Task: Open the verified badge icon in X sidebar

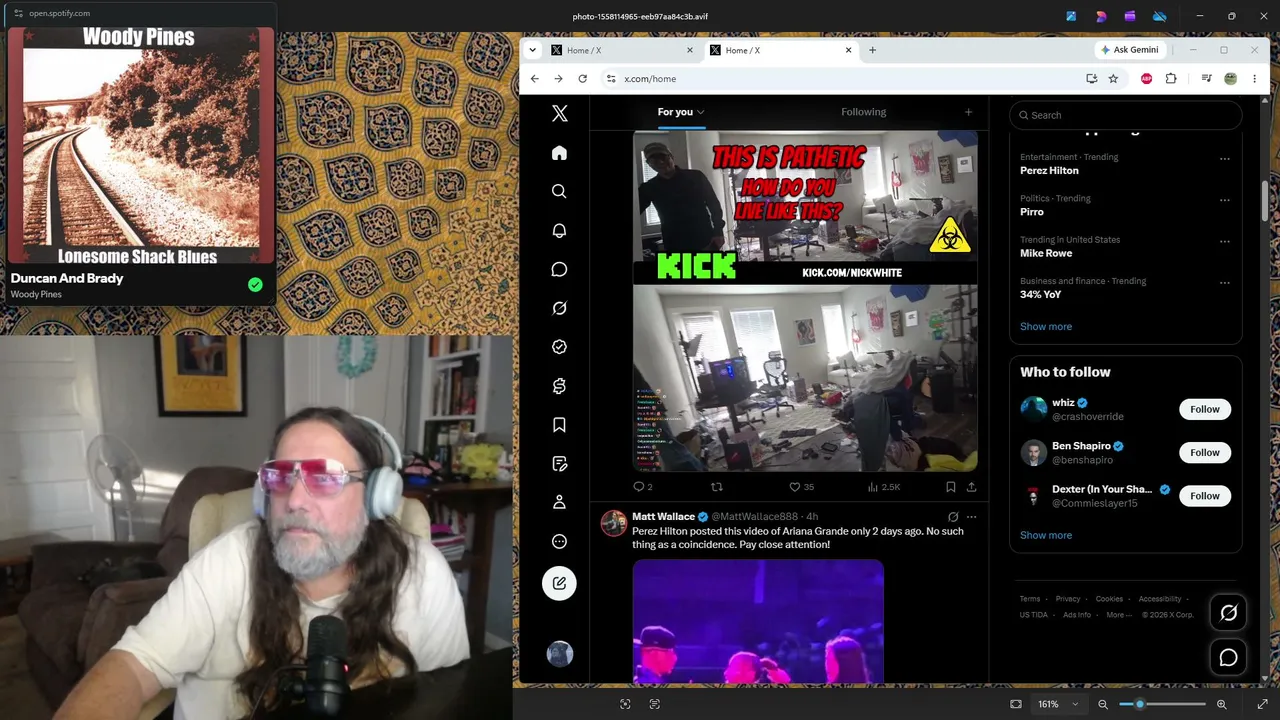Action: [559, 347]
